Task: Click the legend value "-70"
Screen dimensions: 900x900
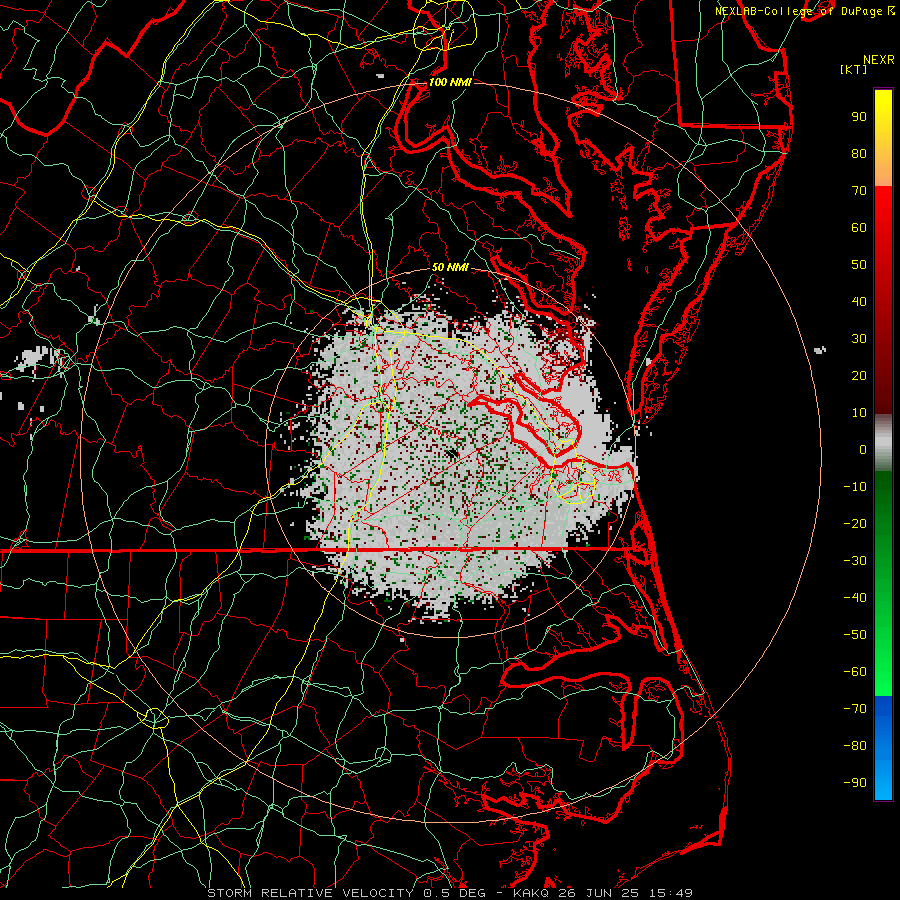Action: click(x=855, y=709)
